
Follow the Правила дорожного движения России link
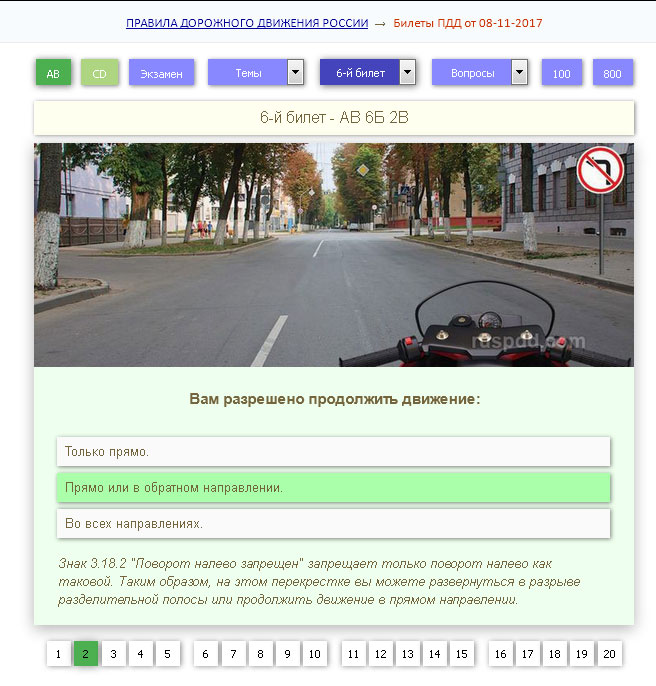(x=247, y=22)
